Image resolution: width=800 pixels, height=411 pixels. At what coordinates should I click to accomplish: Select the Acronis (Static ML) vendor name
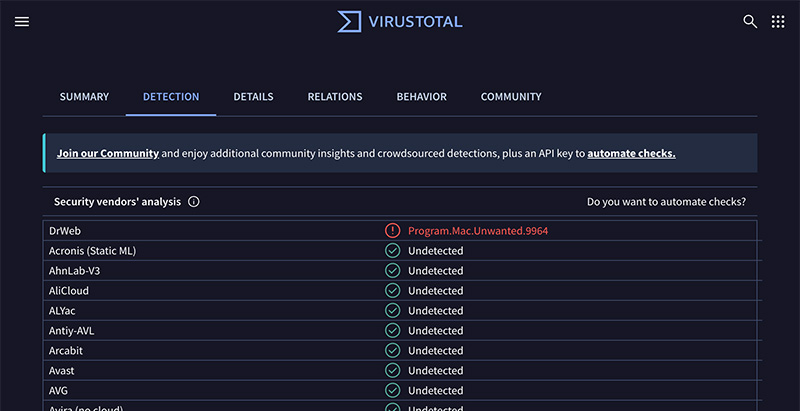[92, 251]
